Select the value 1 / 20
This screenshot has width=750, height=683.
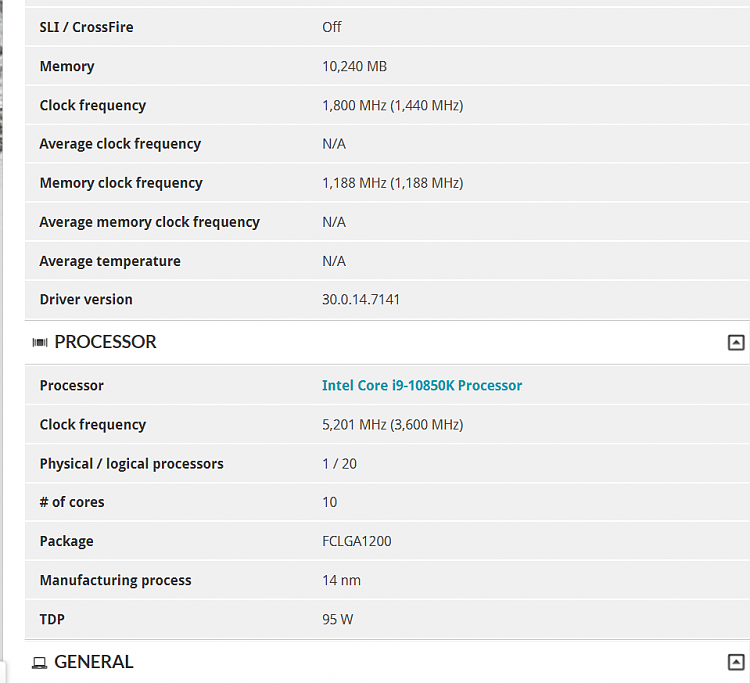pos(339,464)
